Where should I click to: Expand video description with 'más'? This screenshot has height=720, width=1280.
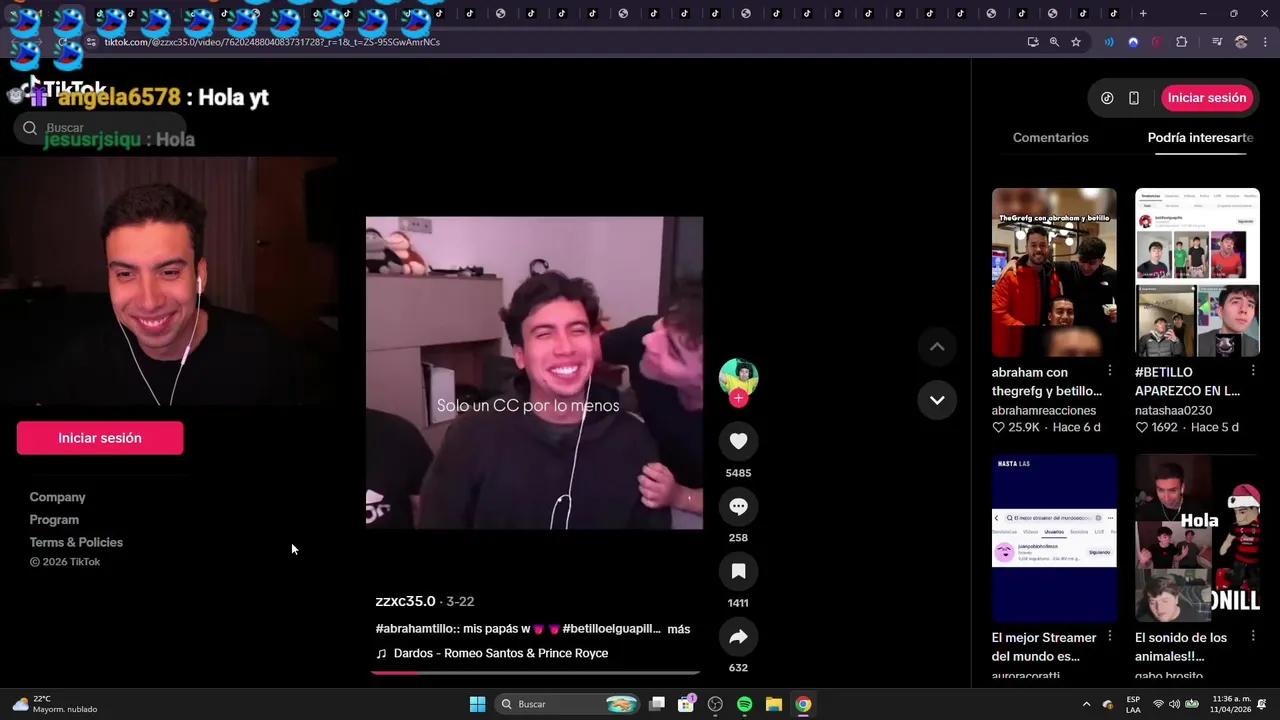click(x=679, y=629)
